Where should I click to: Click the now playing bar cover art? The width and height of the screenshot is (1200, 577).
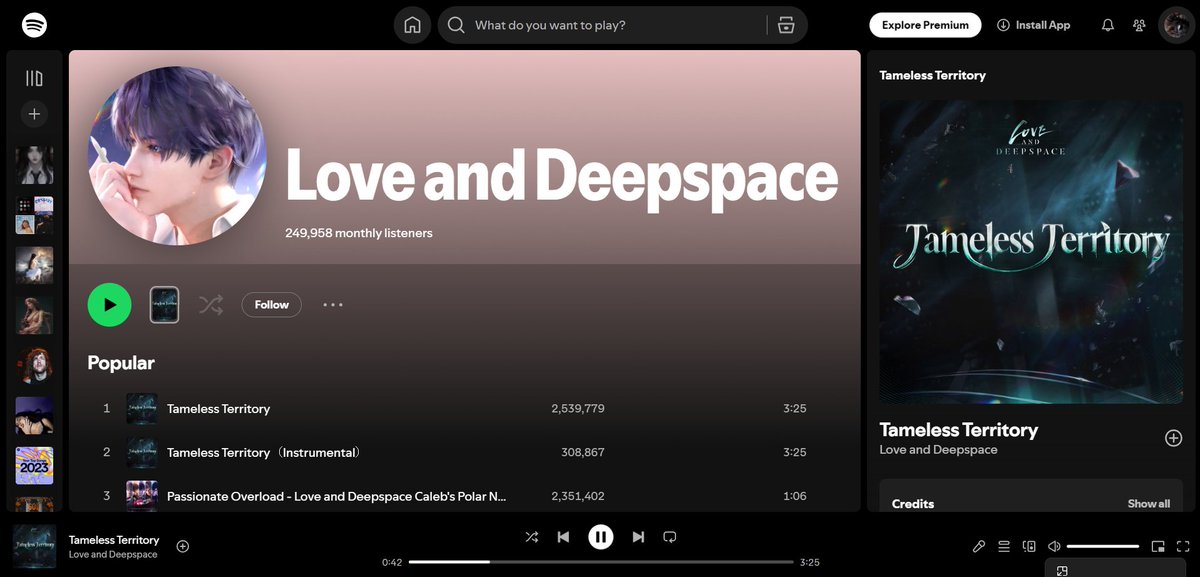pos(34,546)
